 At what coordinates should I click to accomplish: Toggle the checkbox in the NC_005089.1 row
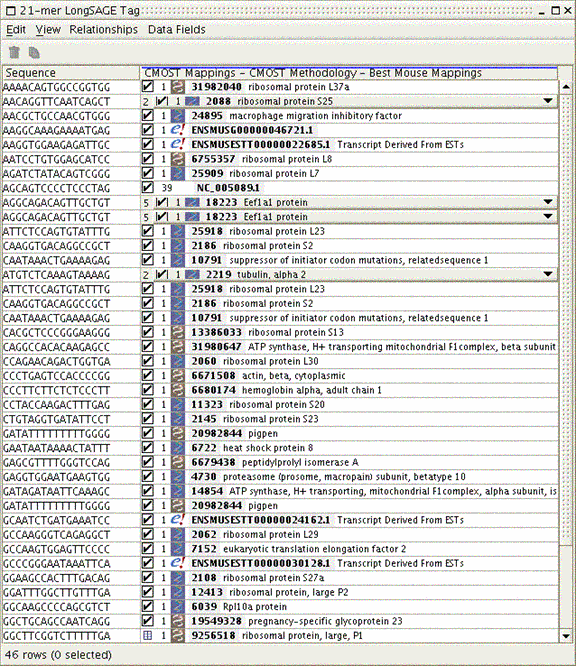147,187
